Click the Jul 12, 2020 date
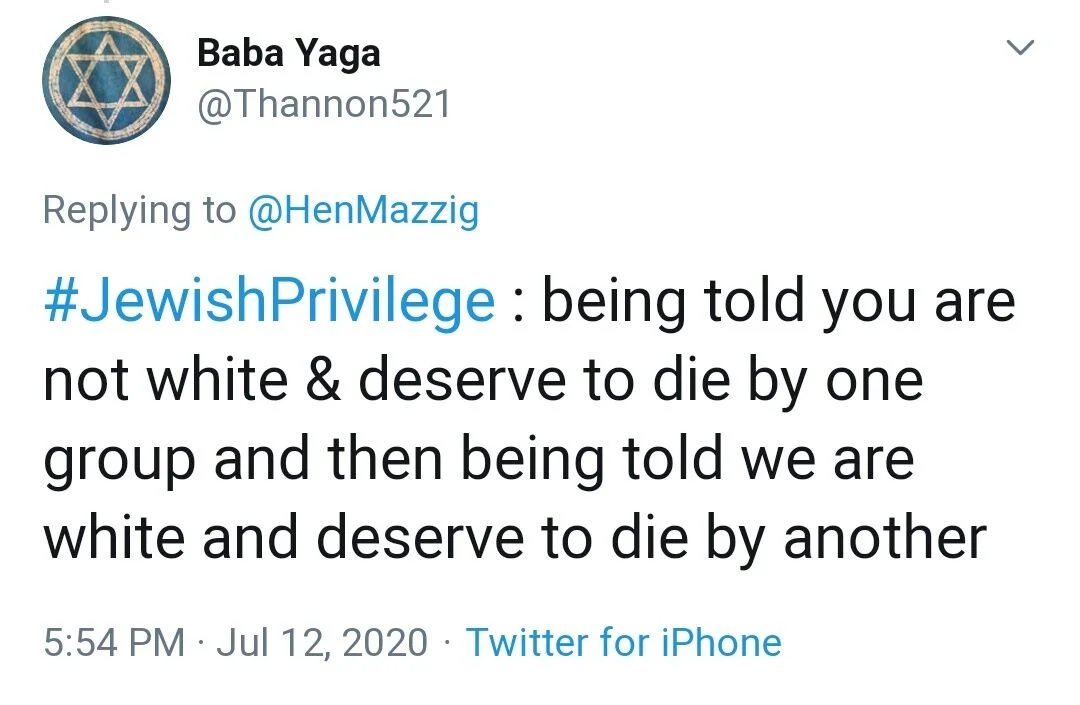 click(321, 641)
